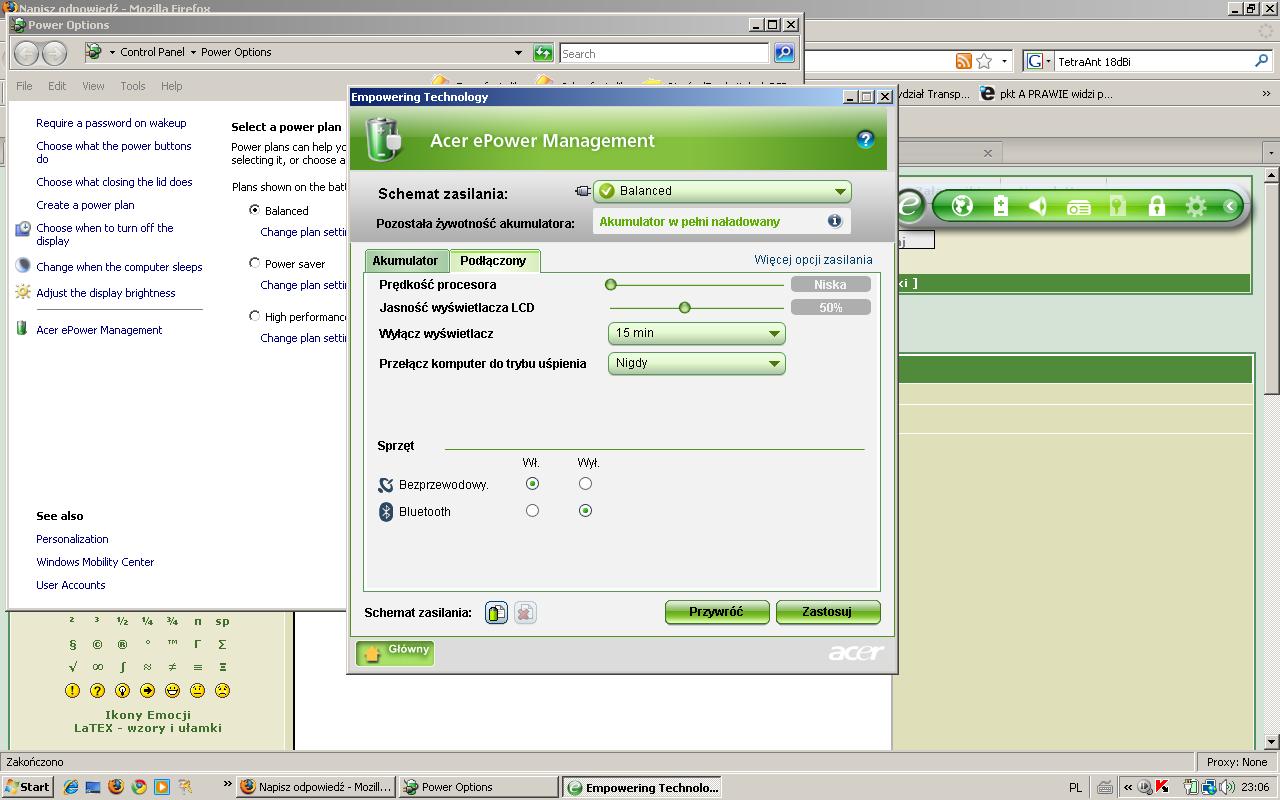Open Power Options address bar dropdown

[x=518, y=53]
